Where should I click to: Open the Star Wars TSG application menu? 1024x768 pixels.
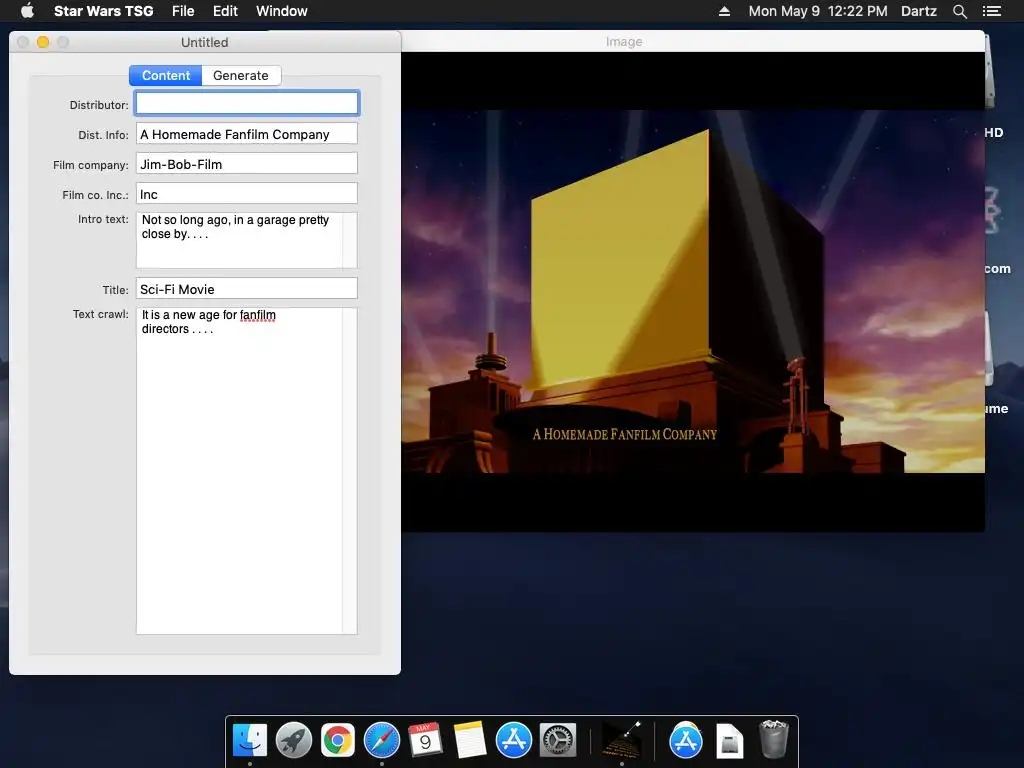tap(103, 11)
